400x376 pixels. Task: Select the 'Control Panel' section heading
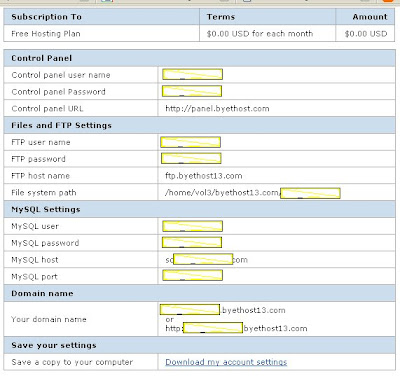pos(41,58)
